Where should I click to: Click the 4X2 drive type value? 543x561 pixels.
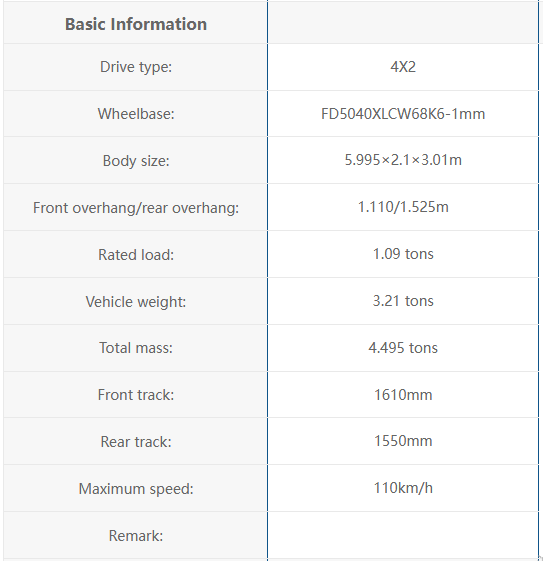(403, 67)
